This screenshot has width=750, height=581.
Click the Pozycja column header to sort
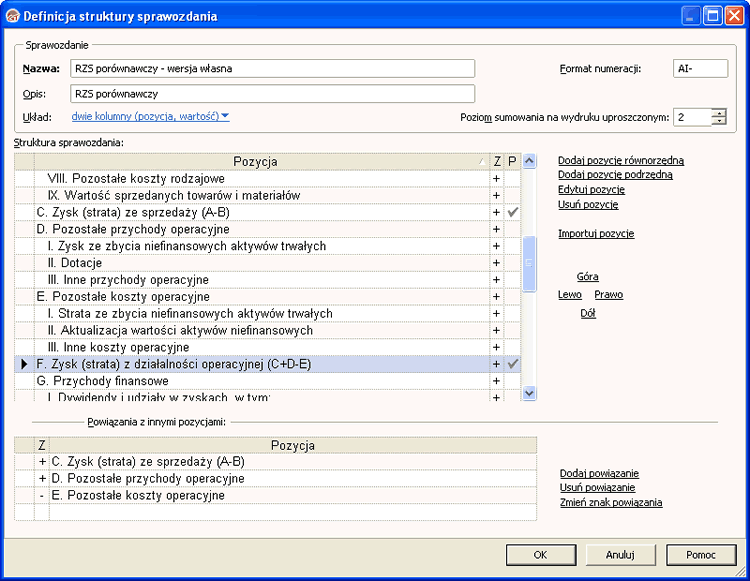(255, 161)
